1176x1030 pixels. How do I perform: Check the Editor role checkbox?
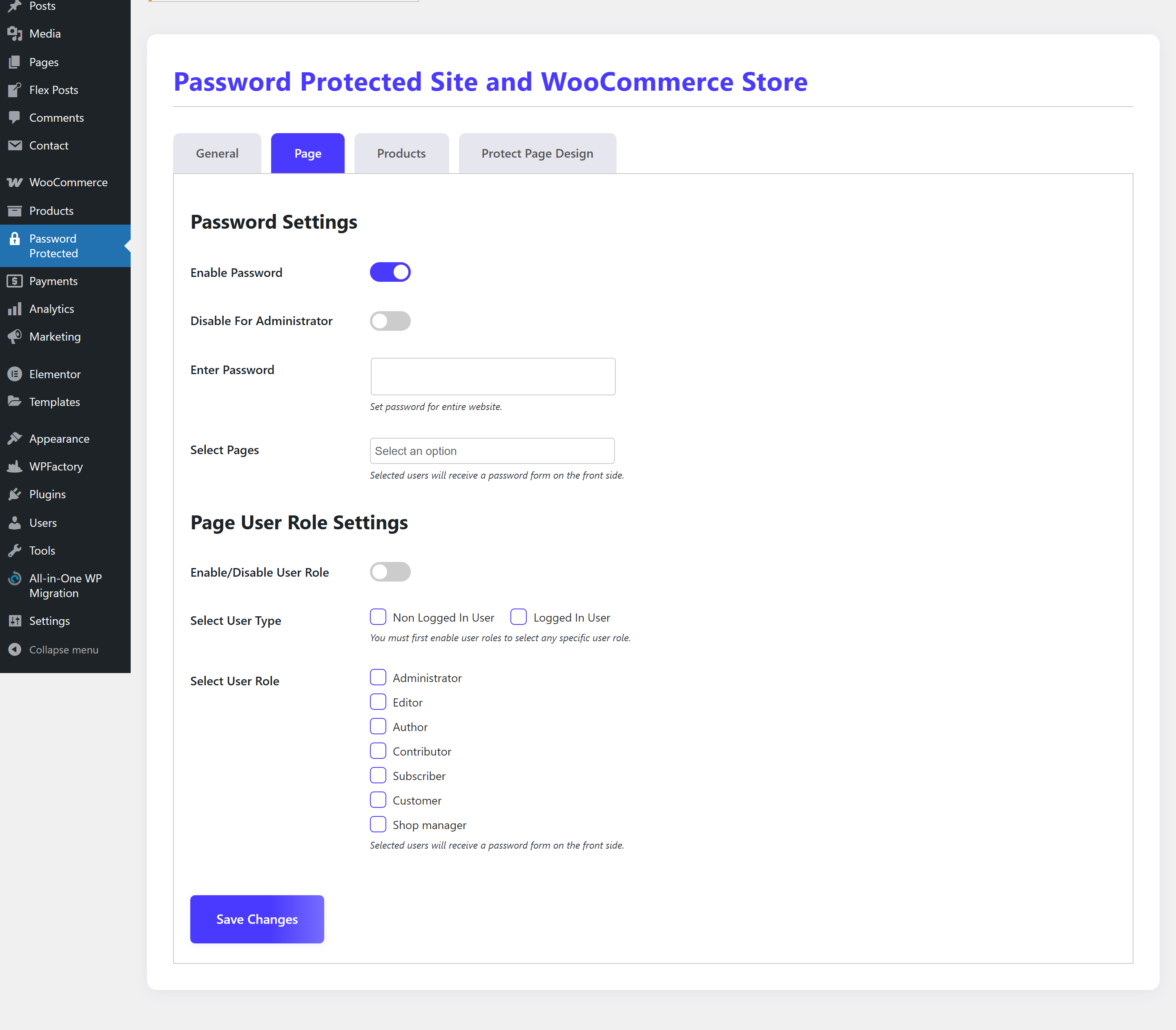click(x=378, y=702)
